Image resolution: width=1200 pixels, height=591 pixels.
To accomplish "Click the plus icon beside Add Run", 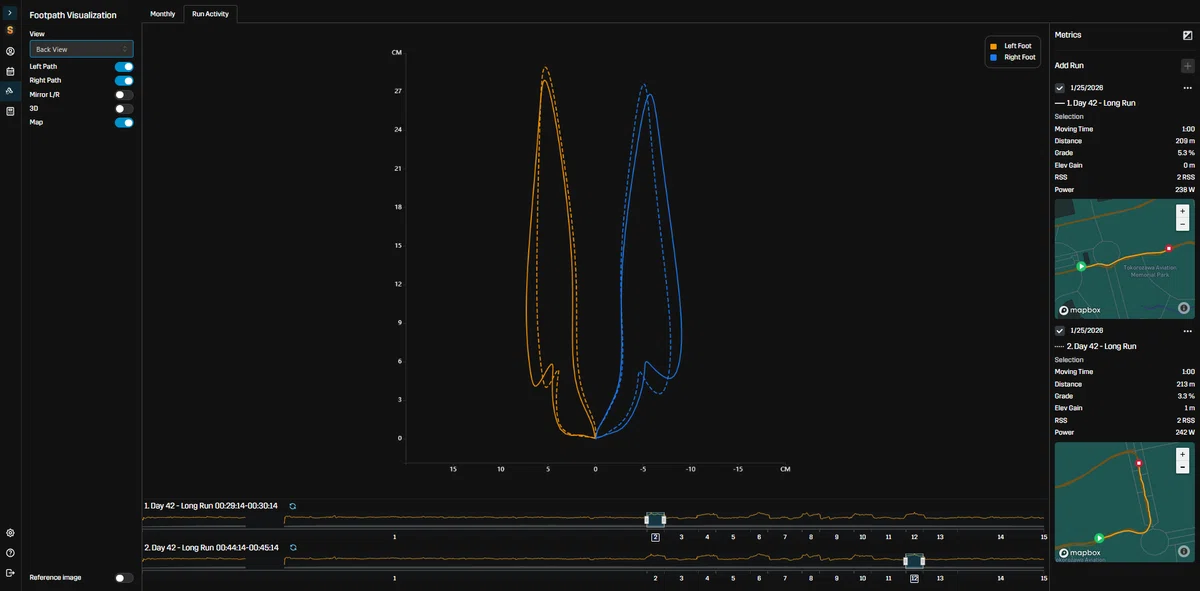I will (x=1188, y=66).
